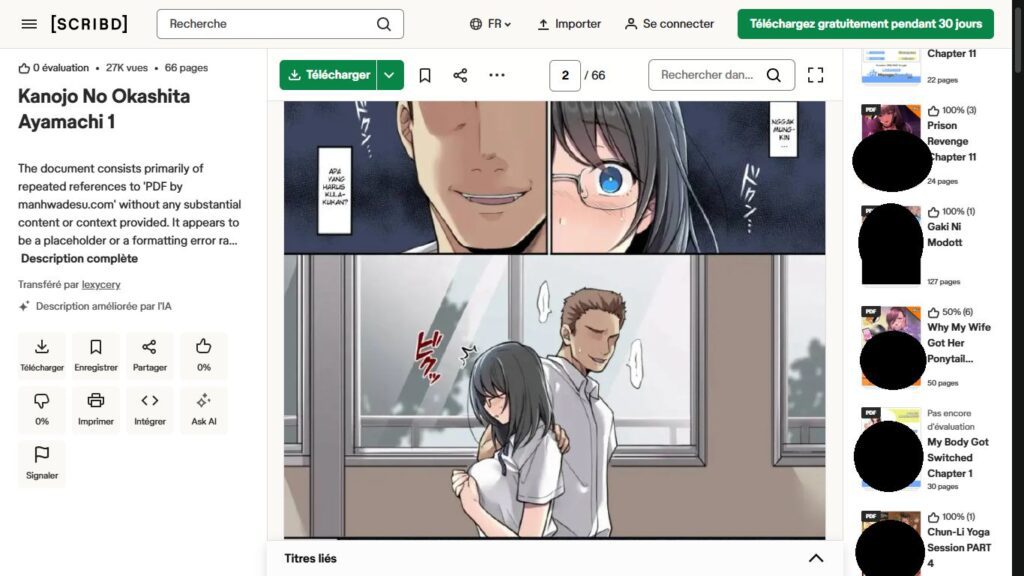Click the green 30-day free trial button
The height and width of the screenshot is (576, 1024).
(865, 24)
